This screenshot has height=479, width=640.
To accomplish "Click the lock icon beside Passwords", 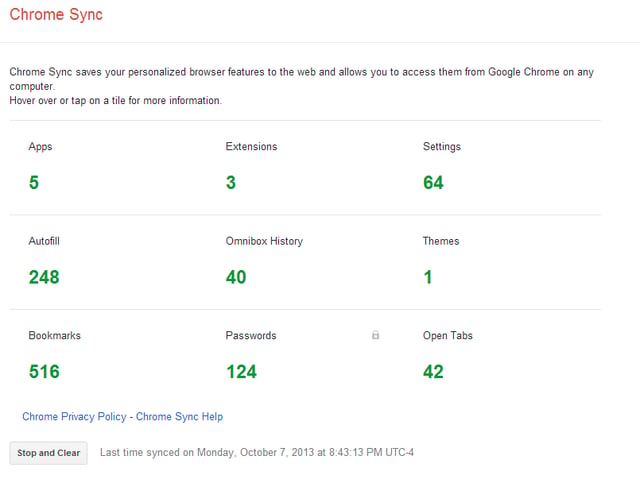I will coord(376,335).
